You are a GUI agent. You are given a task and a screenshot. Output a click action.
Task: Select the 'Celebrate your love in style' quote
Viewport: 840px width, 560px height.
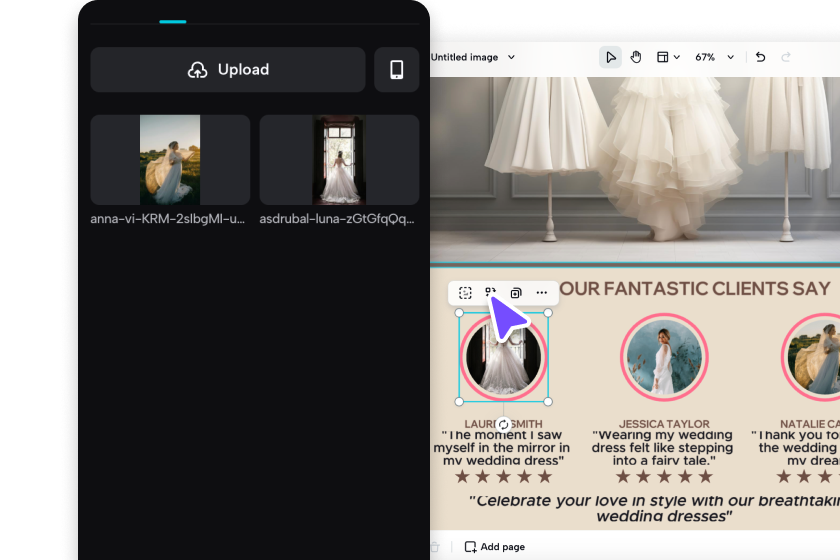click(x=655, y=508)
